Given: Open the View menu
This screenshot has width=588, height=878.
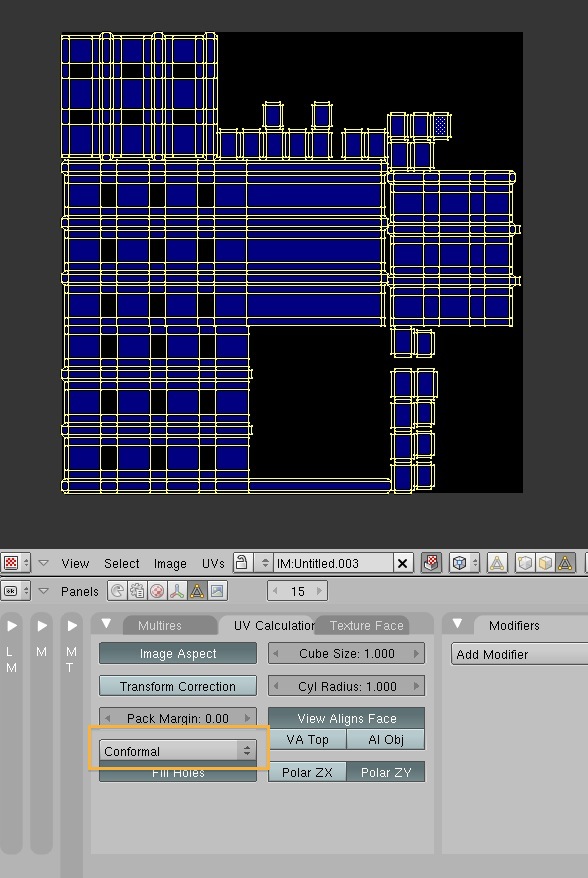Looking at the screenshot, I should tap(75, 563).
